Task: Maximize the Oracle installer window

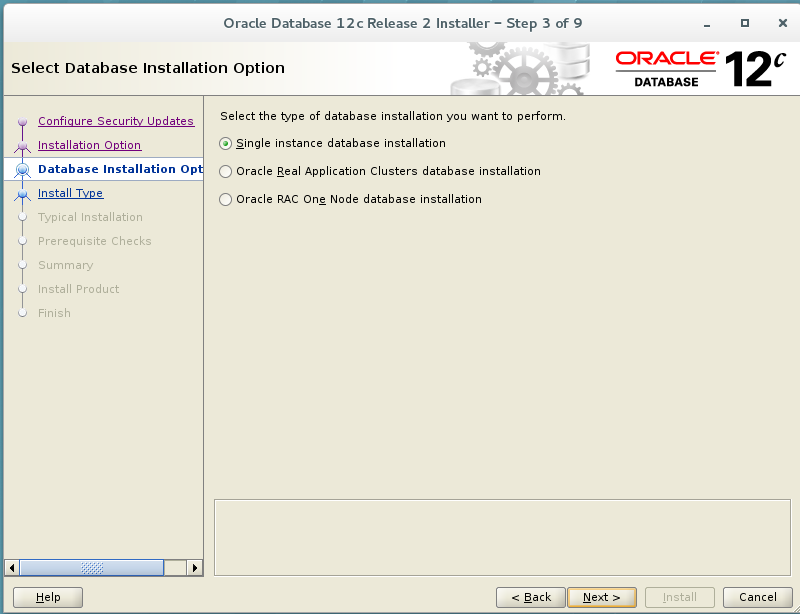Action: coord(745,23)
